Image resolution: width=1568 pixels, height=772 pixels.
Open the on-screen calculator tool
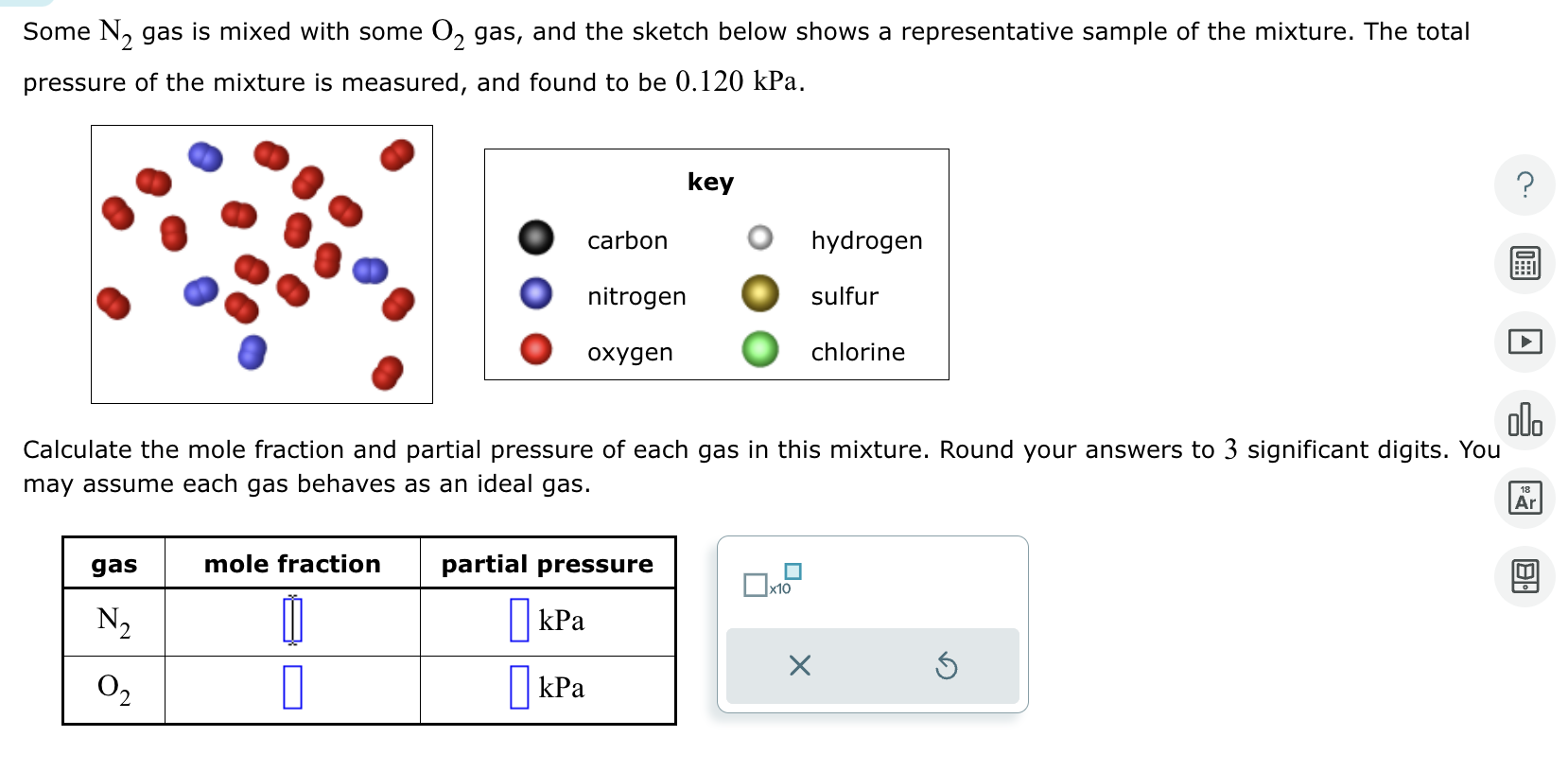(x=1524, y=264)
